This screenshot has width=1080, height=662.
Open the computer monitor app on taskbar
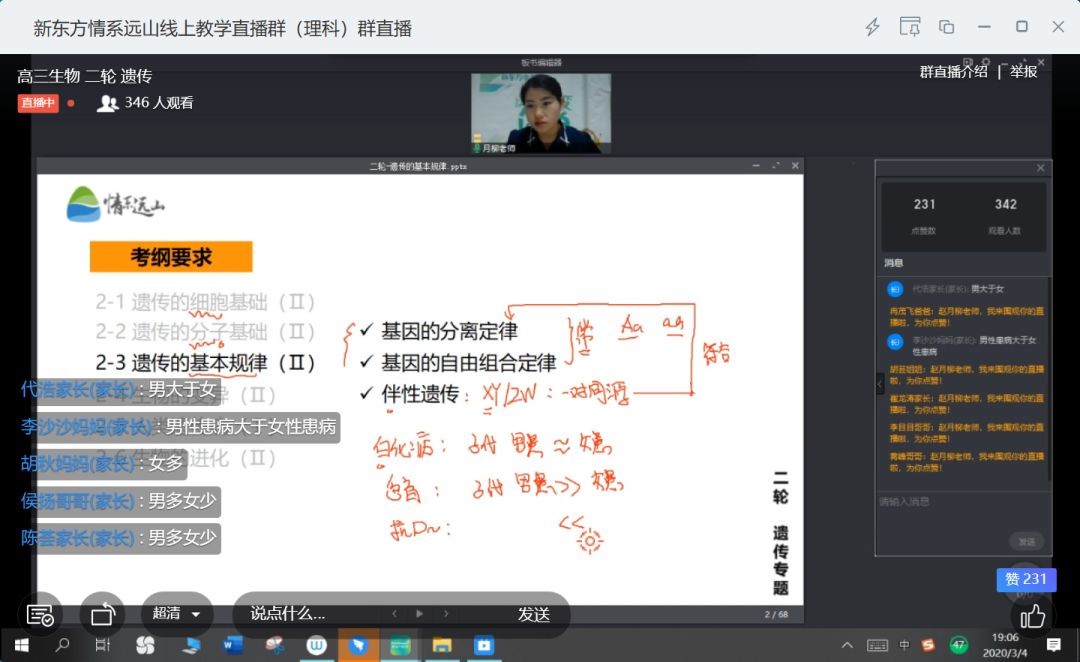191,645
